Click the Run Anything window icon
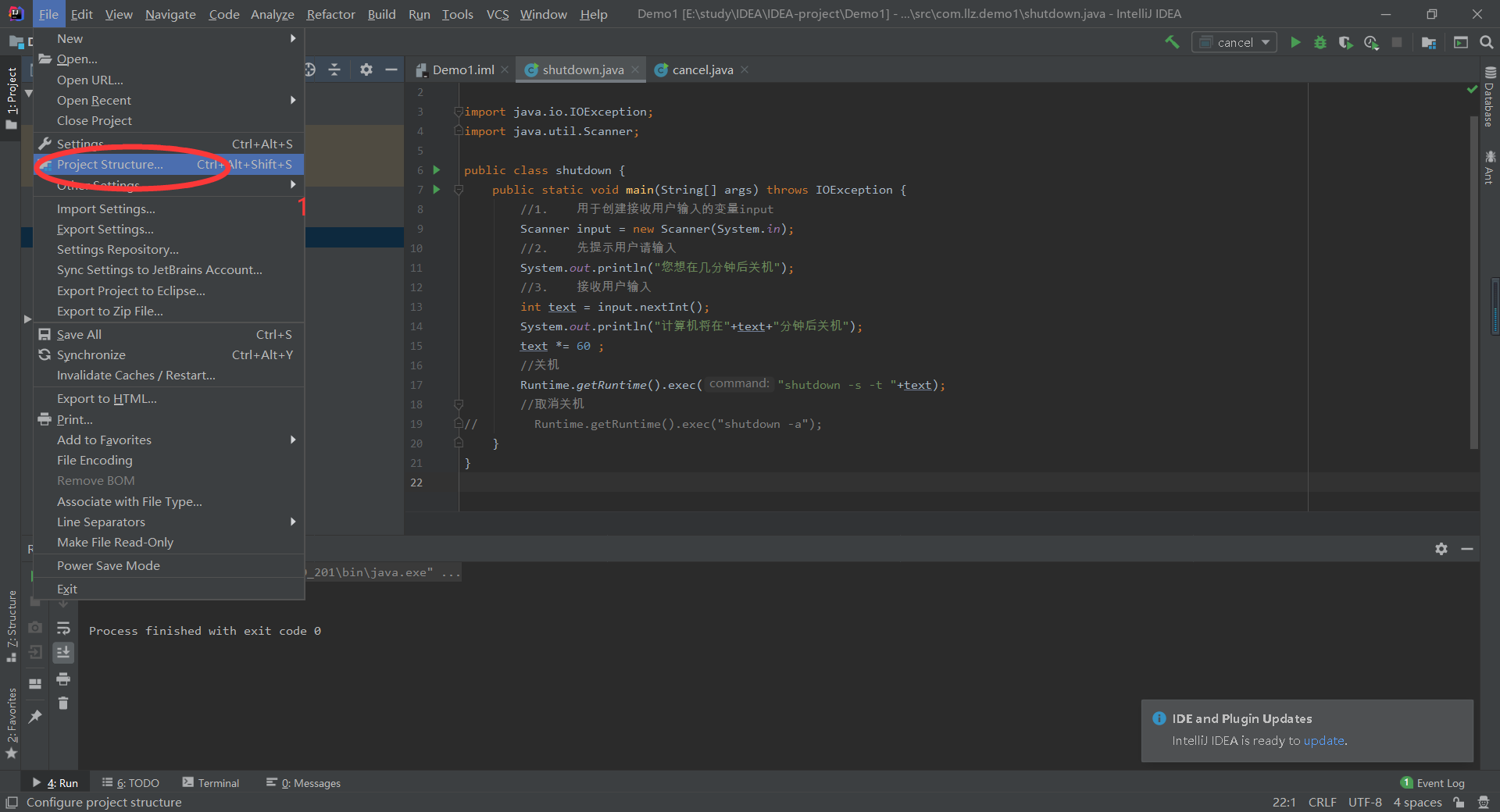Viewport: 1500px width, 812px height. (1461, 42)
